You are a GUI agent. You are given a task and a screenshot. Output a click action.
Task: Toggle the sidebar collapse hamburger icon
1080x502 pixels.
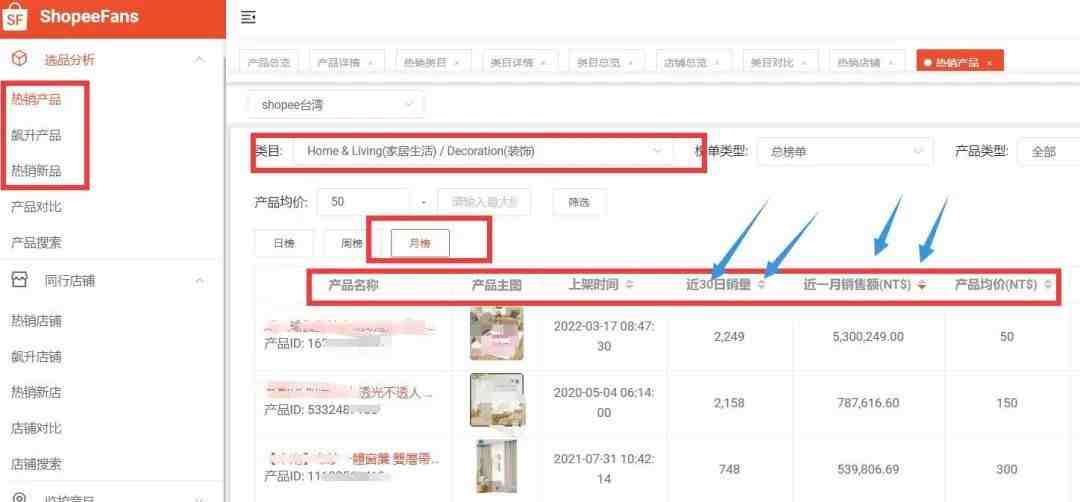tap(249, 18)
